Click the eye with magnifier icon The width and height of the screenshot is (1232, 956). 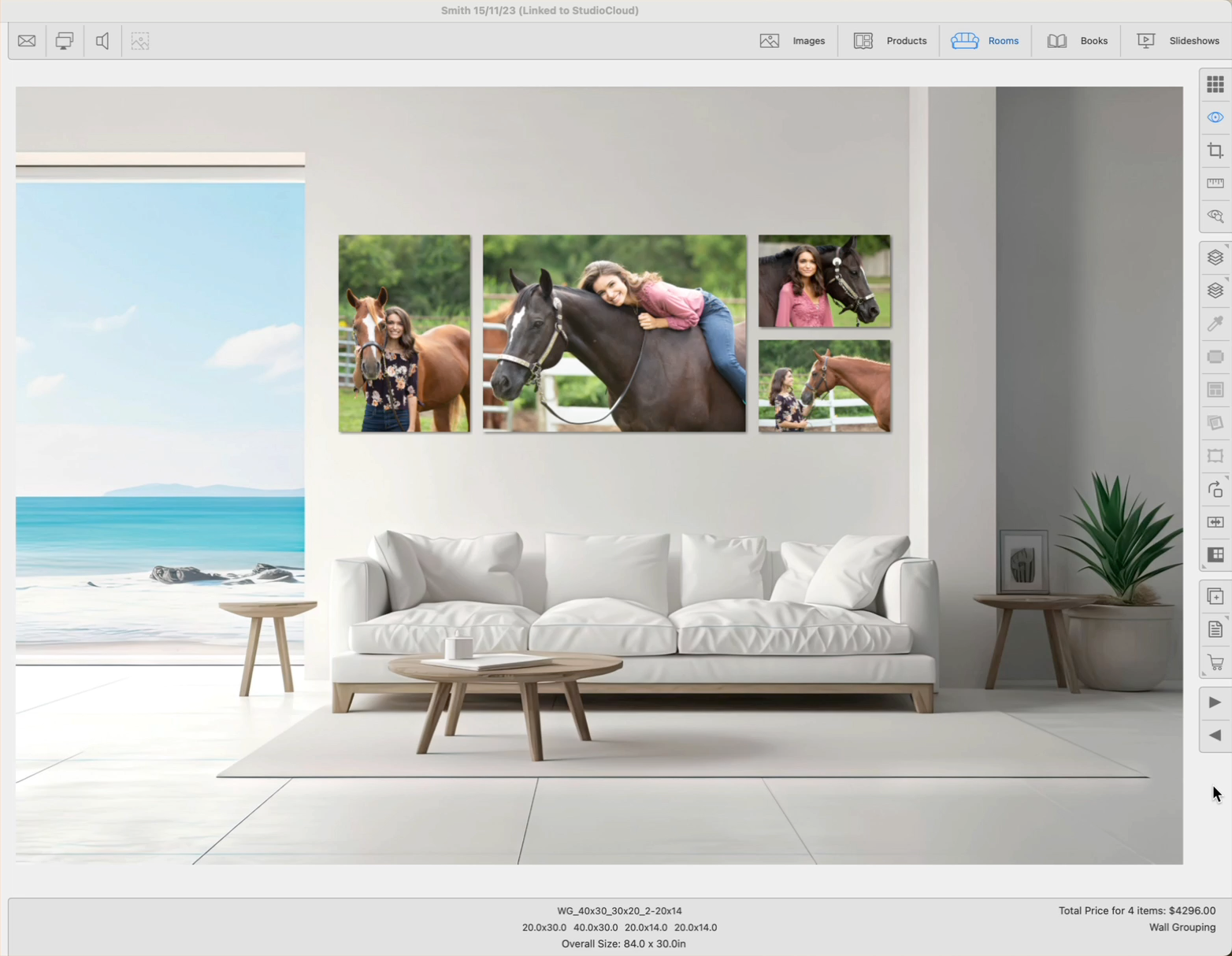click(x=1215, y=217)
